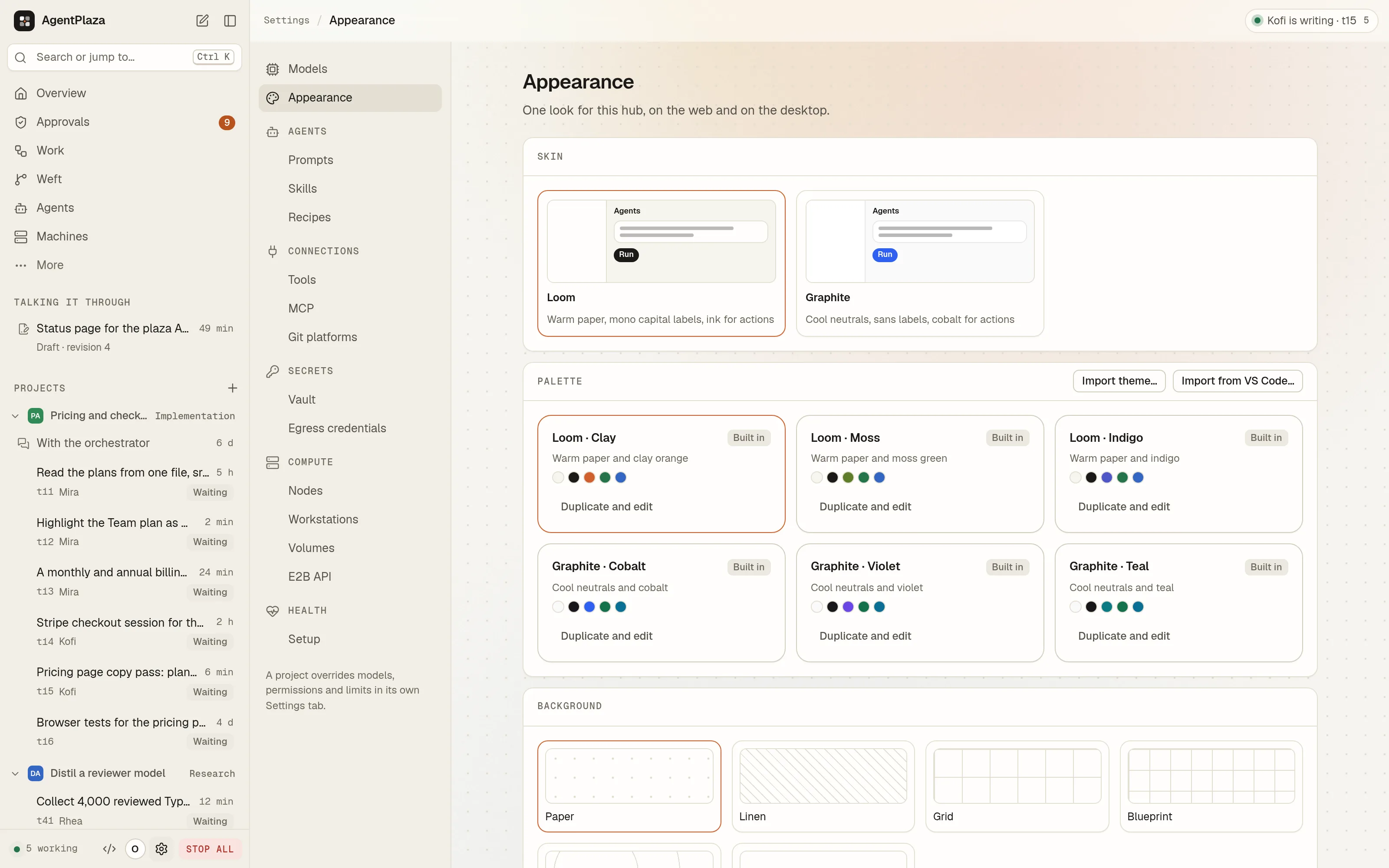1389x868 pixels.
Task: Choose the Loom · Moss palette
Action: click(x=919, y=473)
